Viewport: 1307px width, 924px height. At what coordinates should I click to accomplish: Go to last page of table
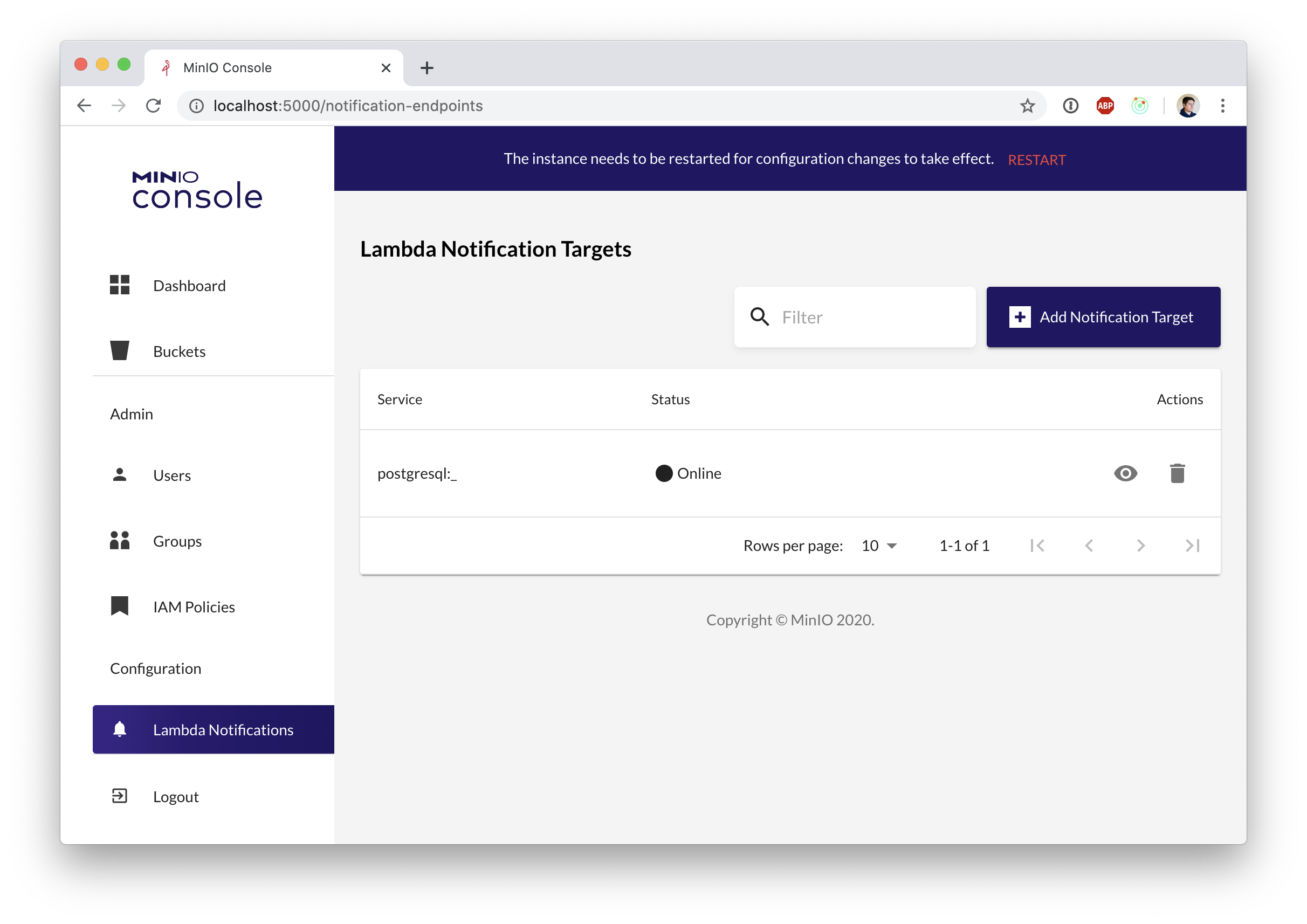(x=1192, y=546)
